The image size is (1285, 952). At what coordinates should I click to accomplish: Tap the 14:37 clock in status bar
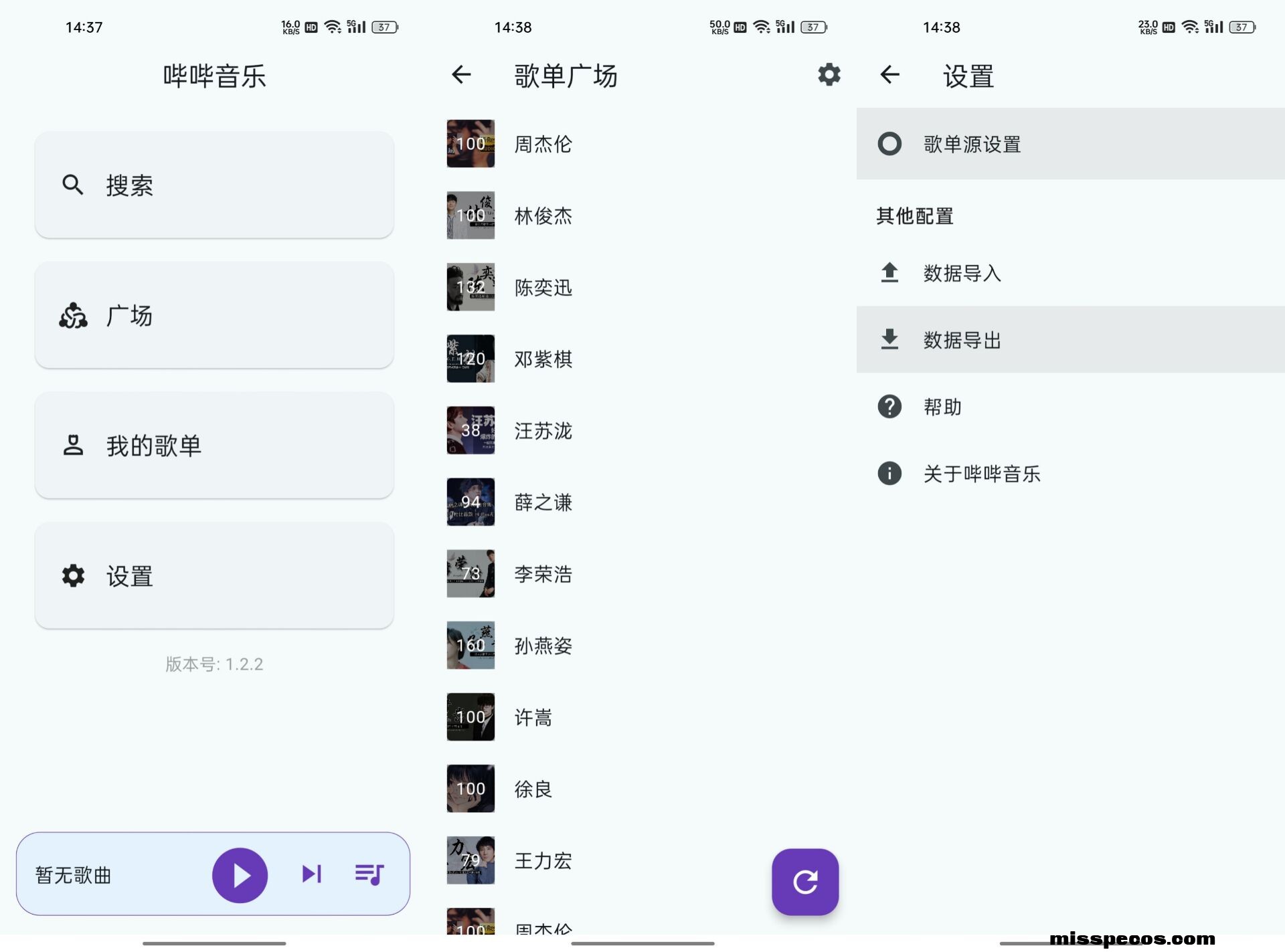coord(84,27)
